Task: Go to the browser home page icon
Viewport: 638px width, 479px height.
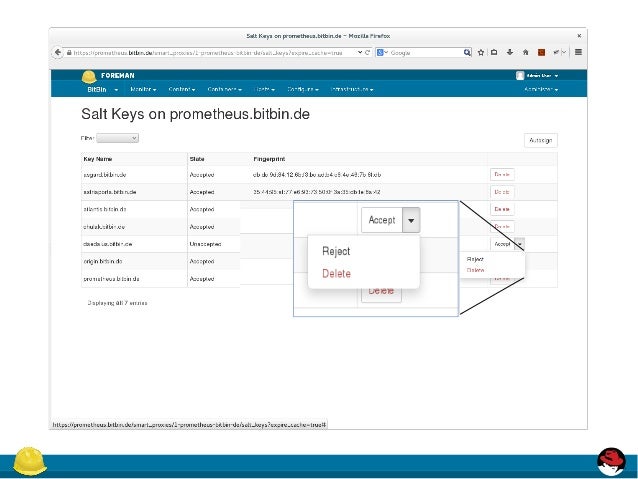Action: pos(525,52)
